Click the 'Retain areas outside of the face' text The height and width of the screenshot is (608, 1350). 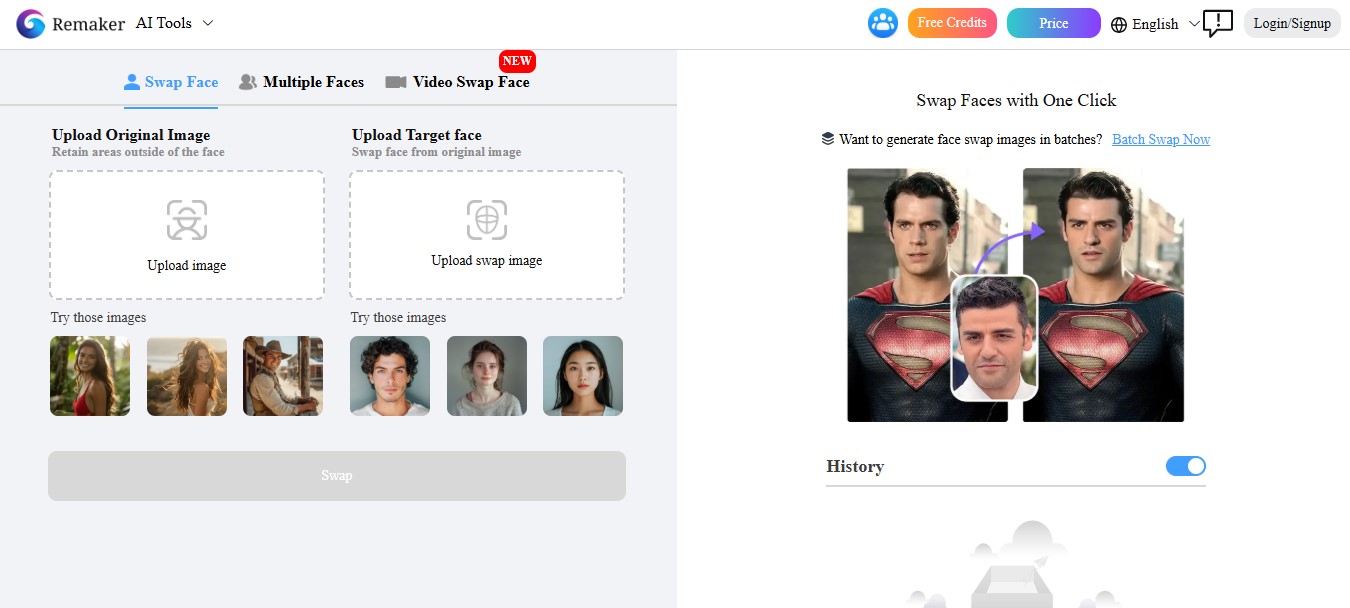tap(138, 152)
